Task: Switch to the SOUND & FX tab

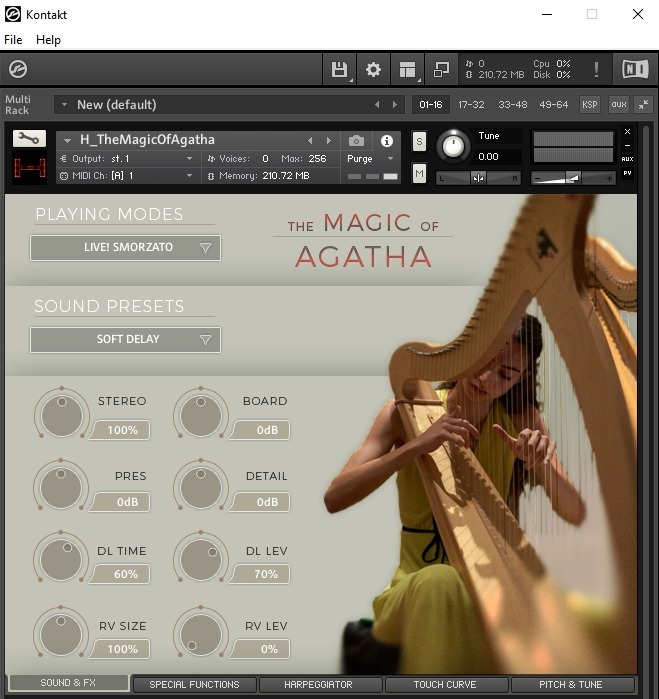Action: tap(69, 683)
